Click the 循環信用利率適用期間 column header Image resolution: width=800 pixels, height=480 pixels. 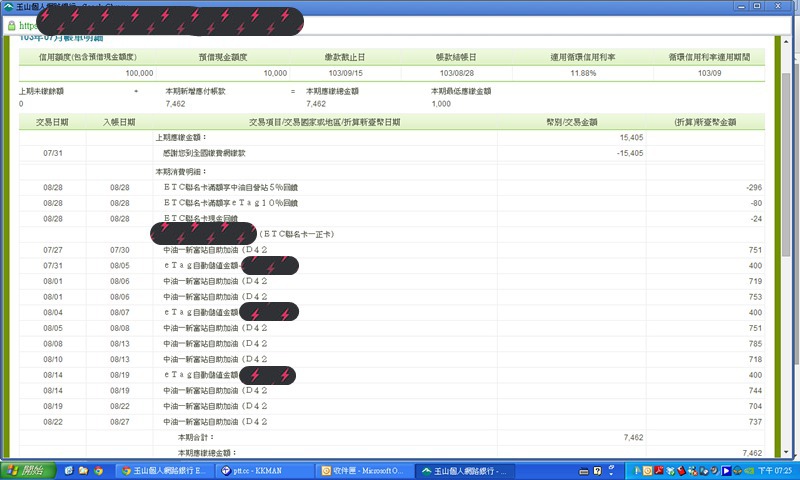point(709,57)
